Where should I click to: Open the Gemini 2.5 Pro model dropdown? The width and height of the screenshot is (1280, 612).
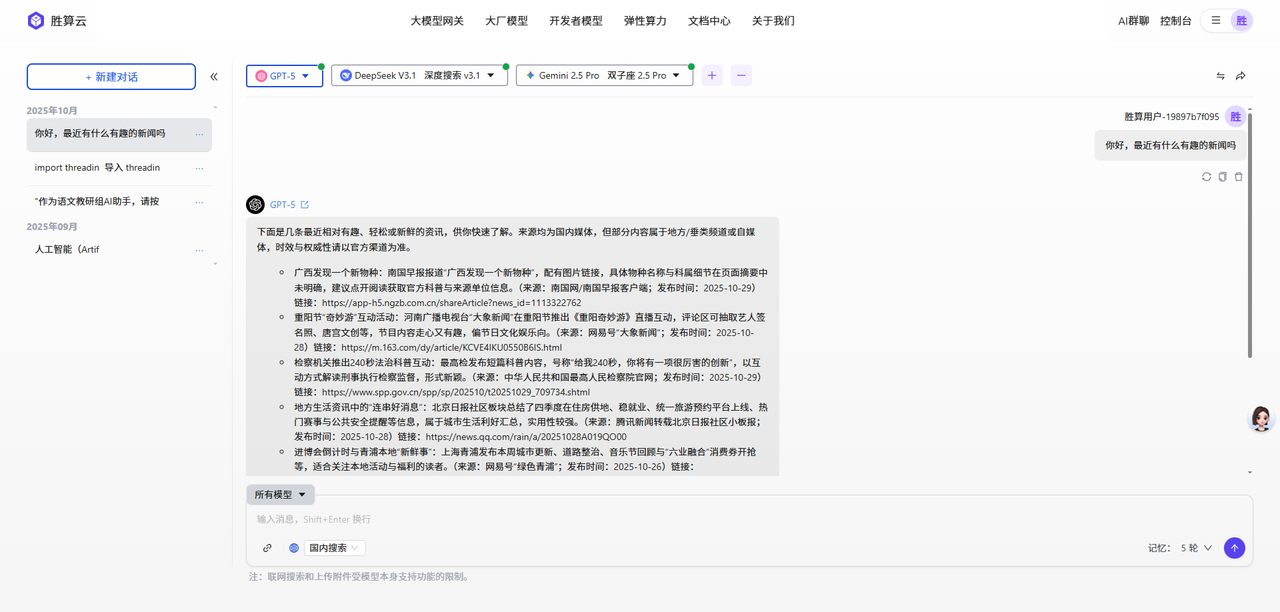pyautogui.click(x=604, y=75)
